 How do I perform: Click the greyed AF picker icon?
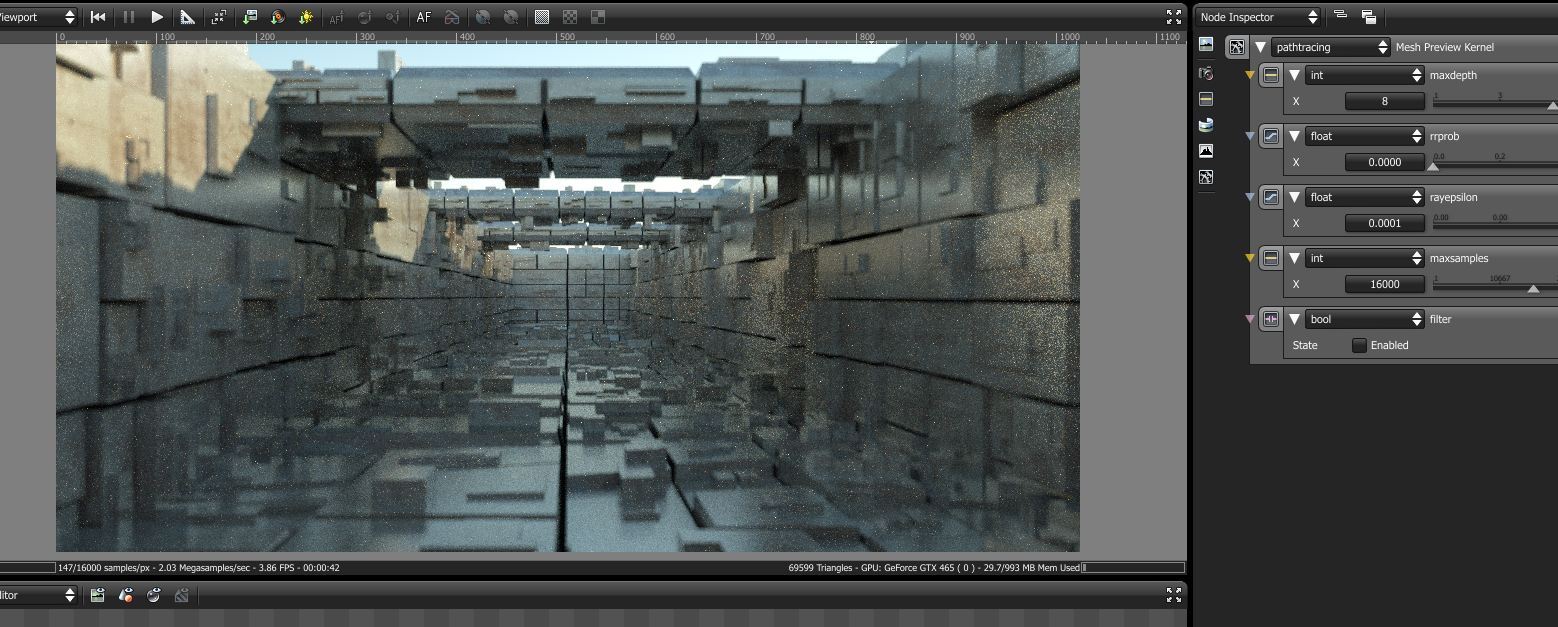point(336,17)
